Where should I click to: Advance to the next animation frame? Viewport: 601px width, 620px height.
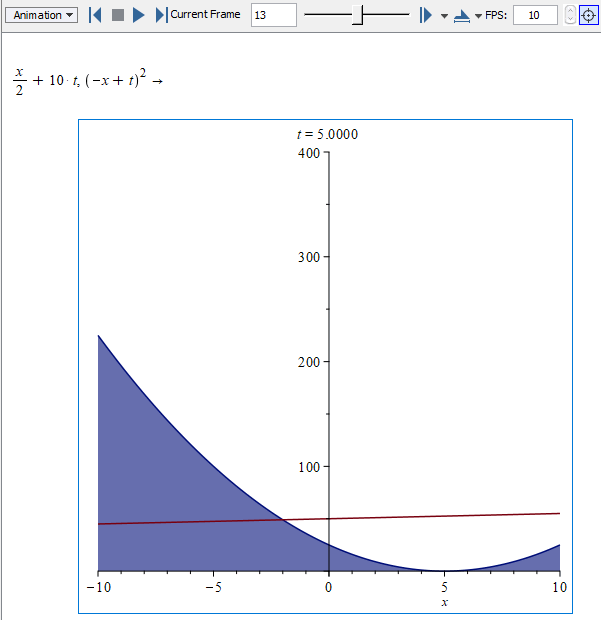point(161,15)
